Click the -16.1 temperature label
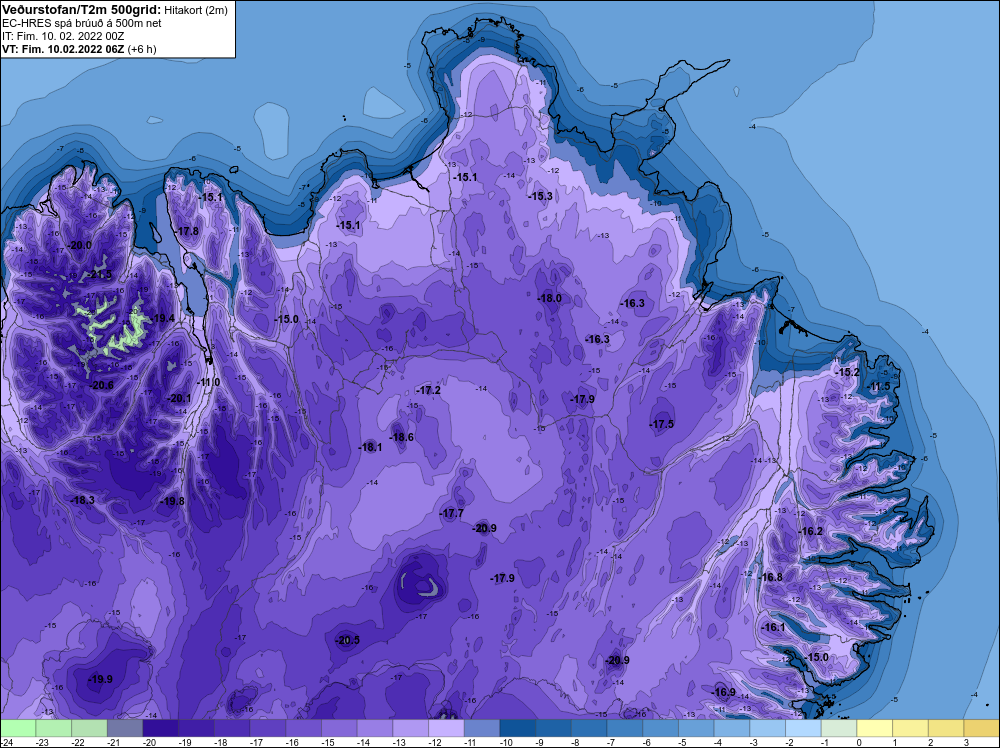 (x=774, y=627)
